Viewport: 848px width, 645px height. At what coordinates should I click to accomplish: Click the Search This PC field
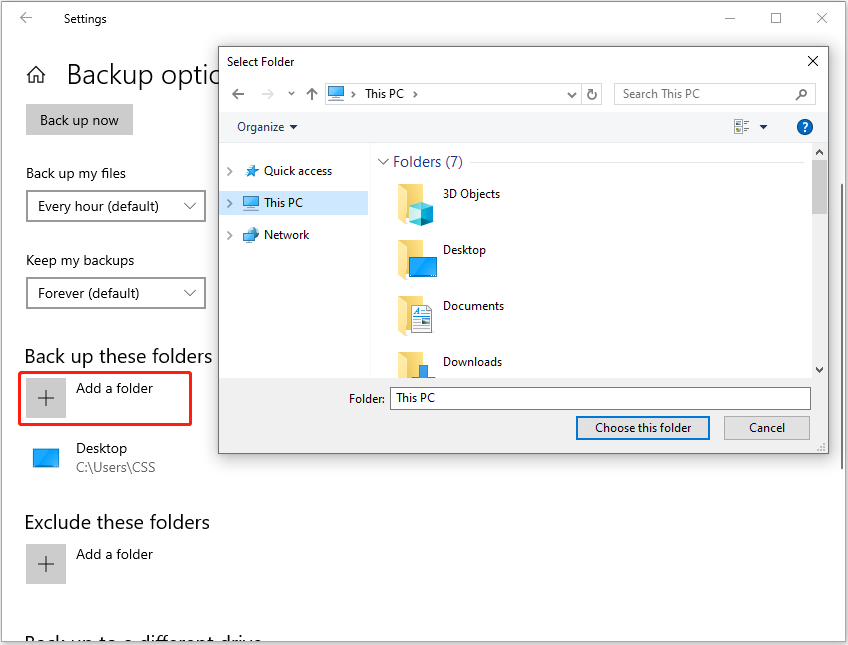tap(714, 94)
